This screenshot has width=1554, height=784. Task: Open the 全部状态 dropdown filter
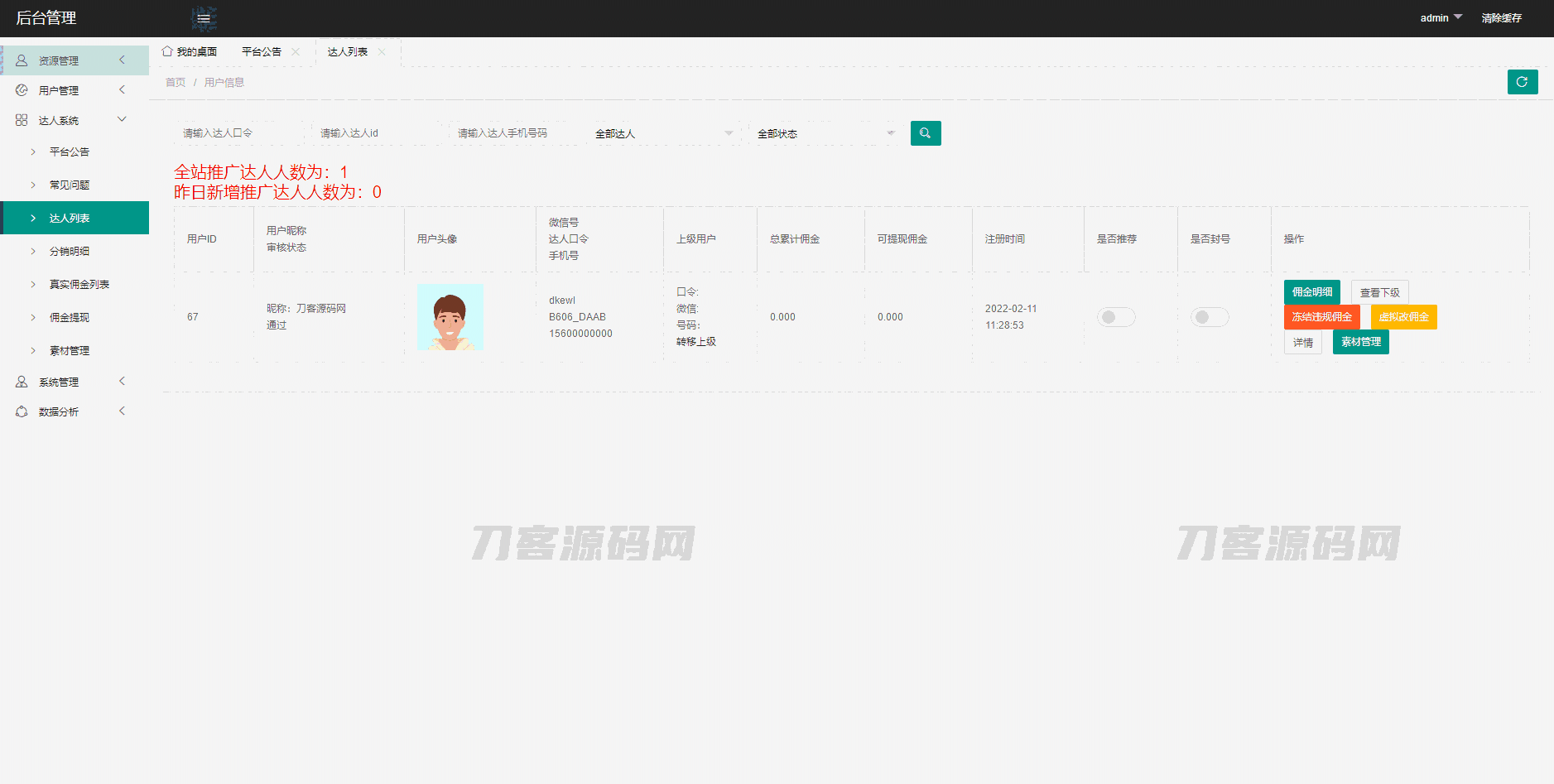click(825, 133)
